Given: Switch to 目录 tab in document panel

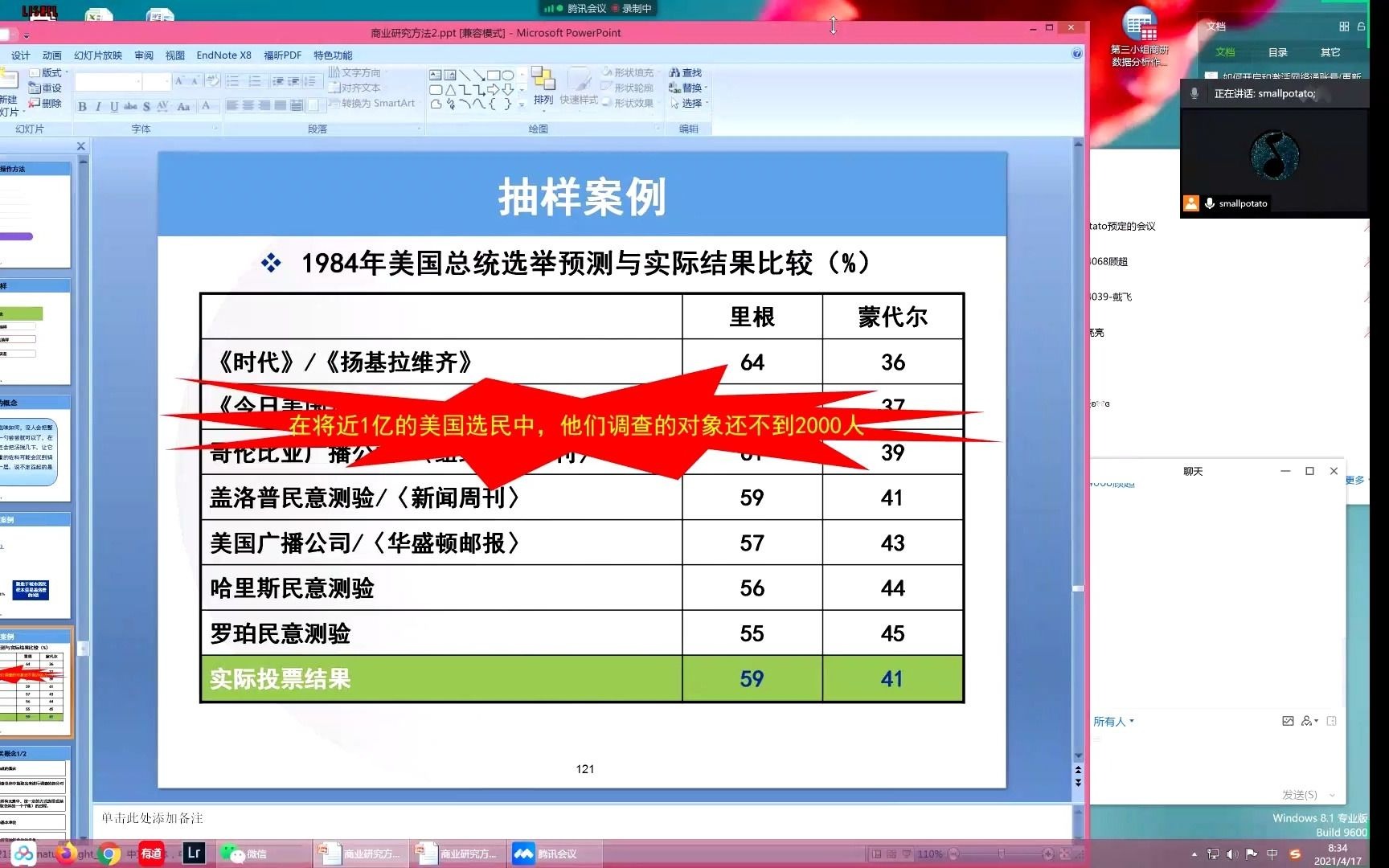Looking at the screenshot, I should click(1277, 52).
